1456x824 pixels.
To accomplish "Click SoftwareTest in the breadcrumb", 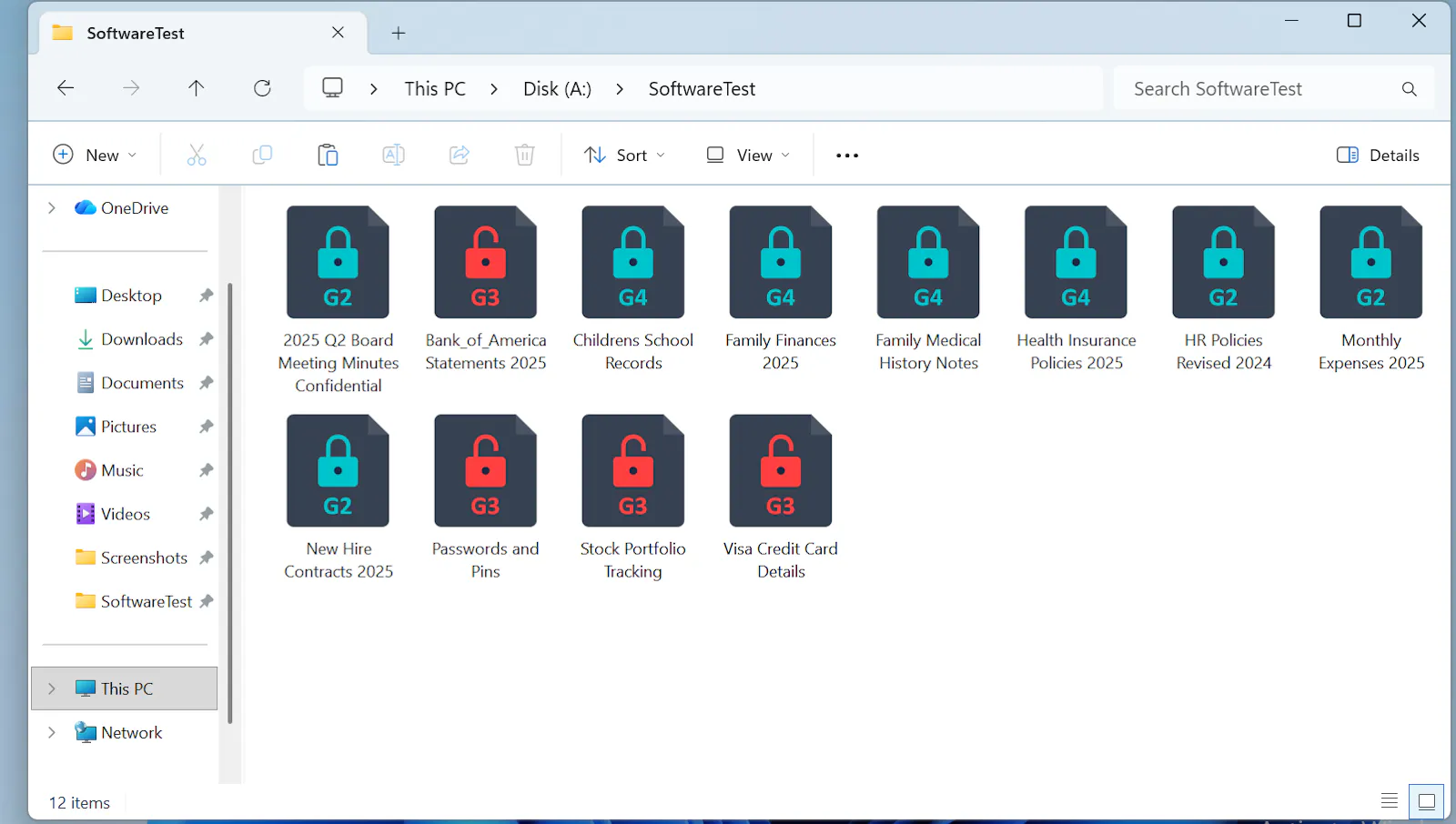I will (702, 89).
